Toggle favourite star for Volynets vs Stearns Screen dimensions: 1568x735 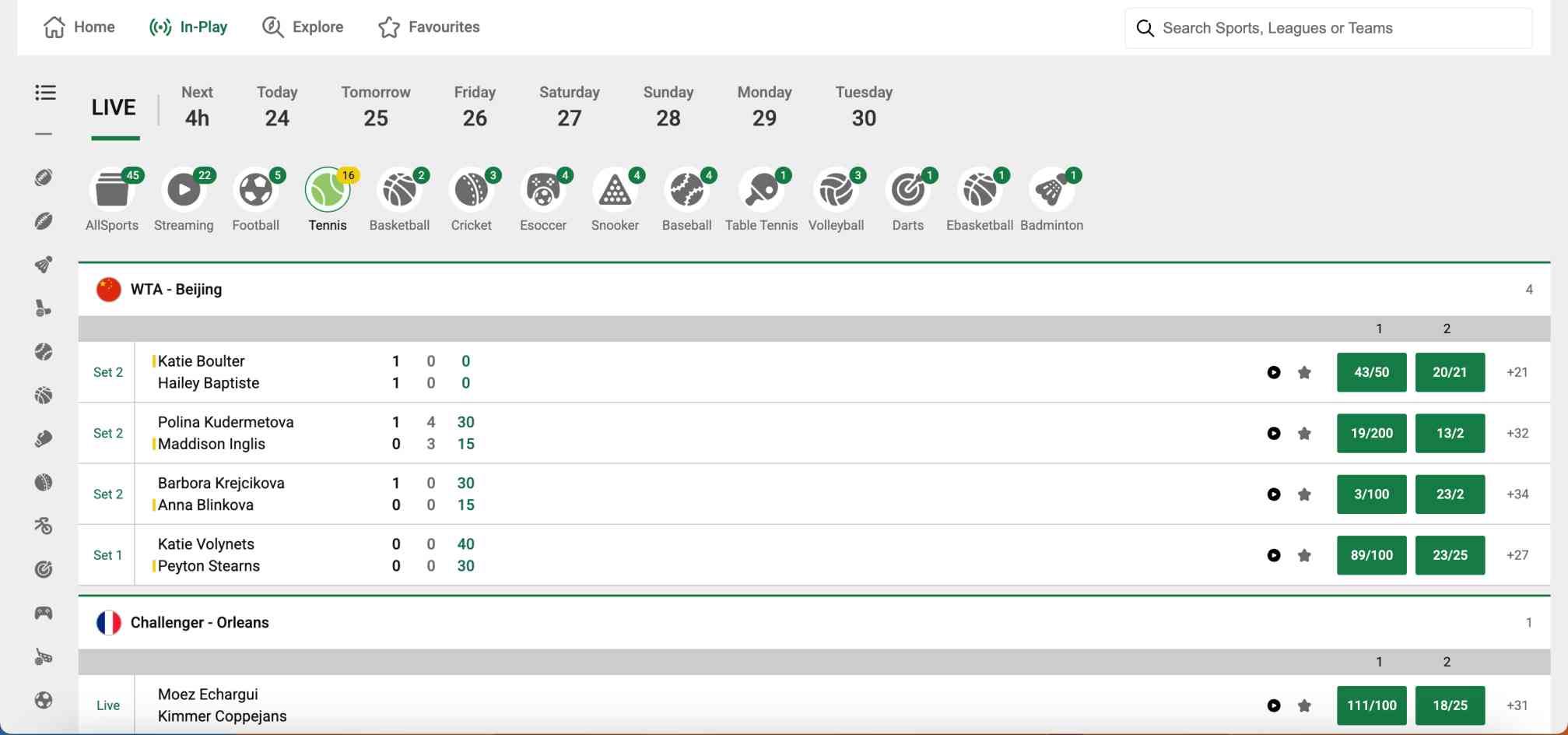[1304, 556]
